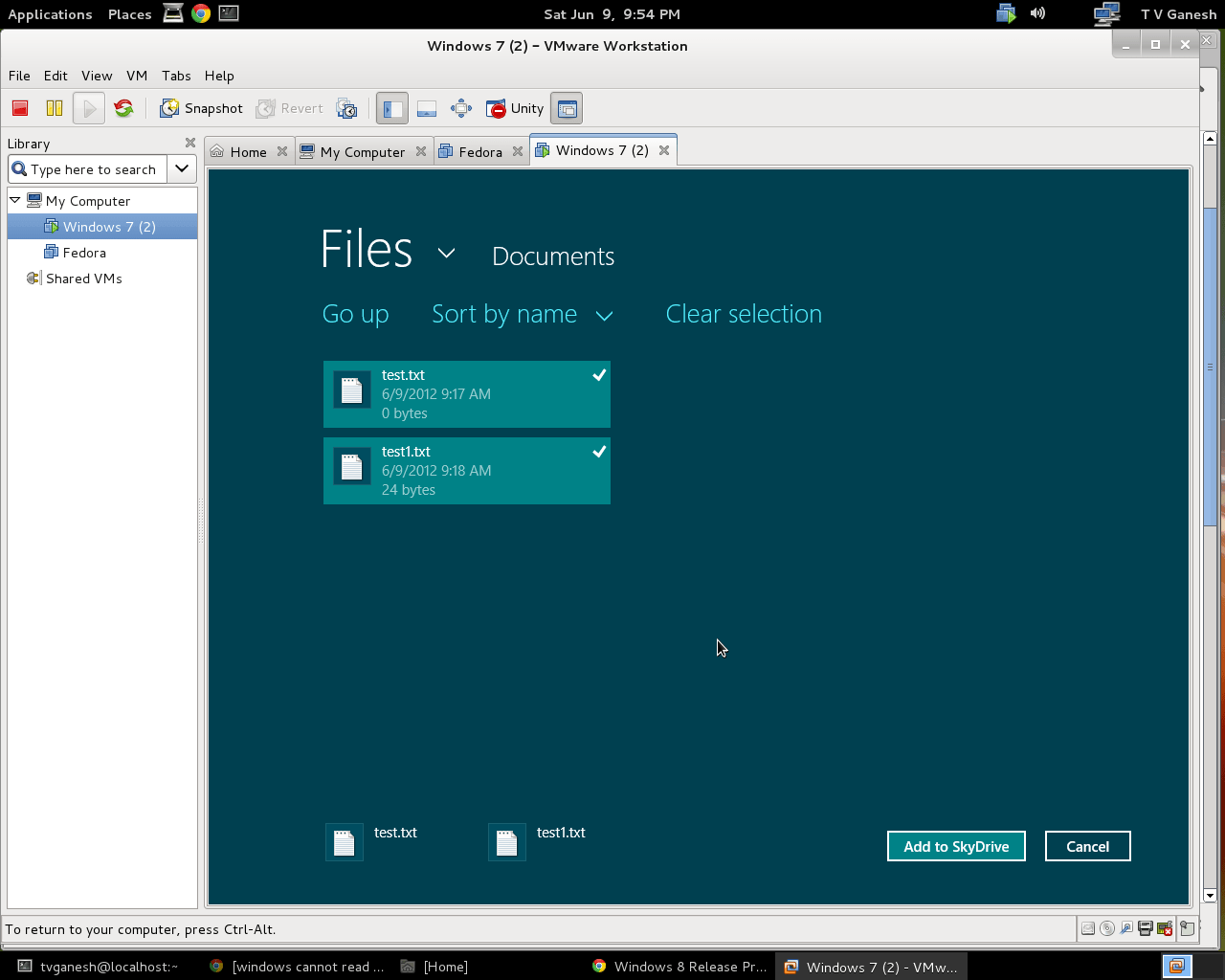Close the Library panel

(x=190, y=143)
